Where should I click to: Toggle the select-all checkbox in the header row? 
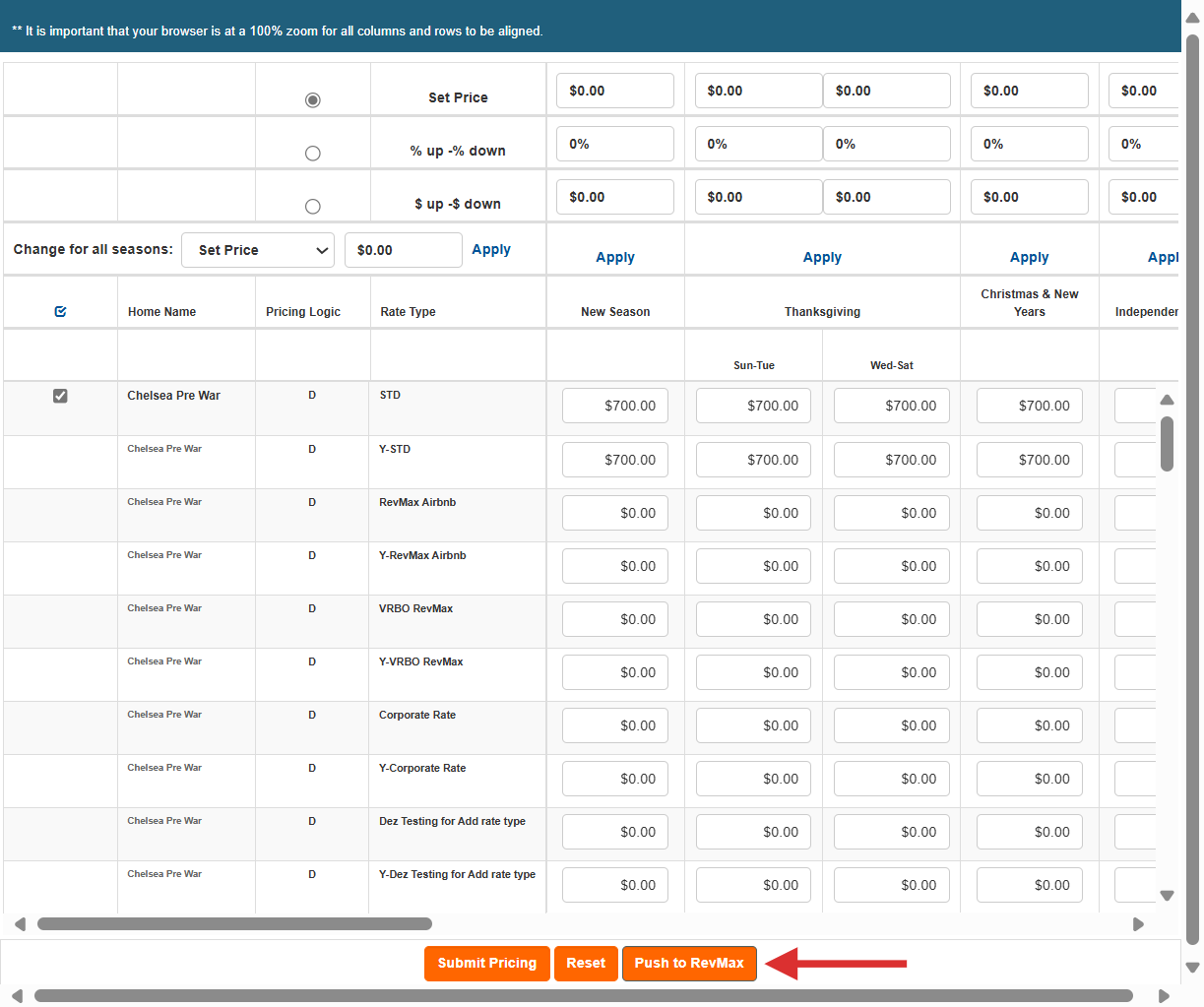[60, 312]
